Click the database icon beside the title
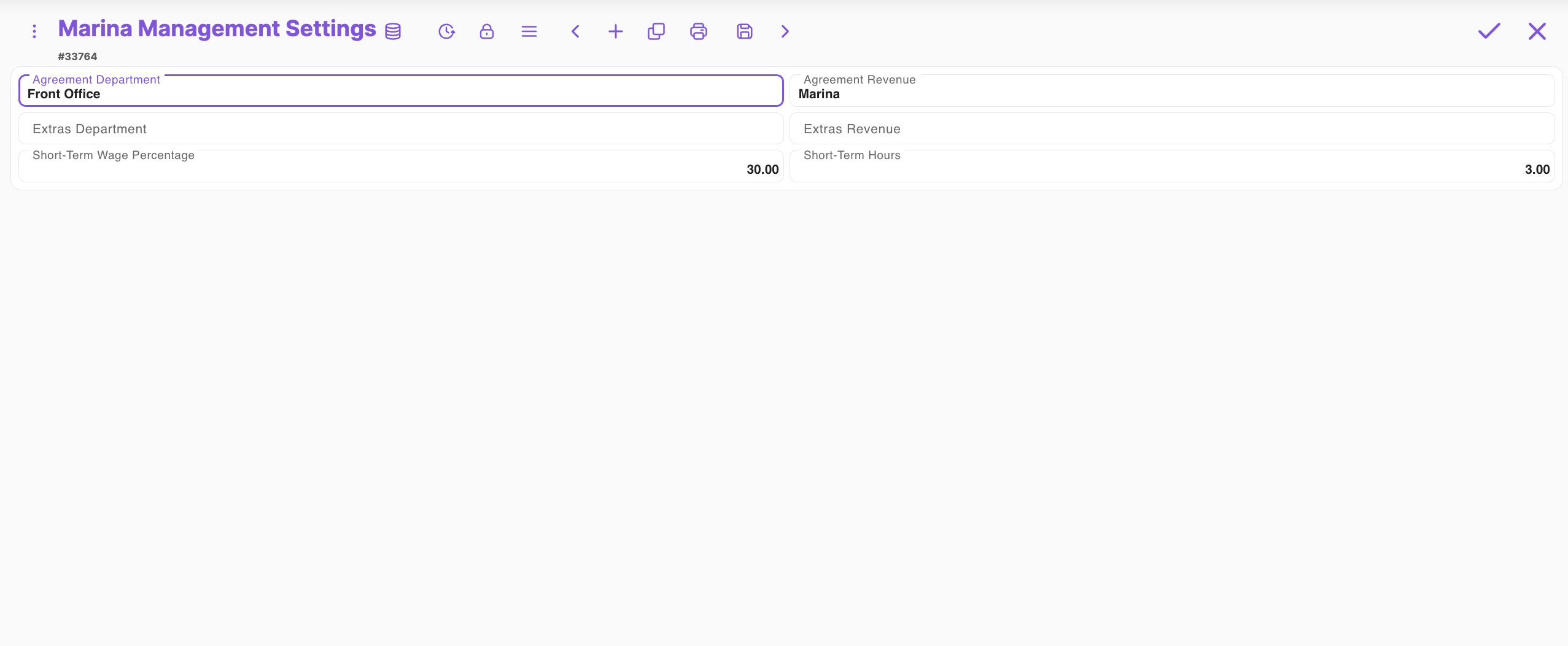Image resolution: width=1568 pixels, height=646 pixels. [393, 31]
